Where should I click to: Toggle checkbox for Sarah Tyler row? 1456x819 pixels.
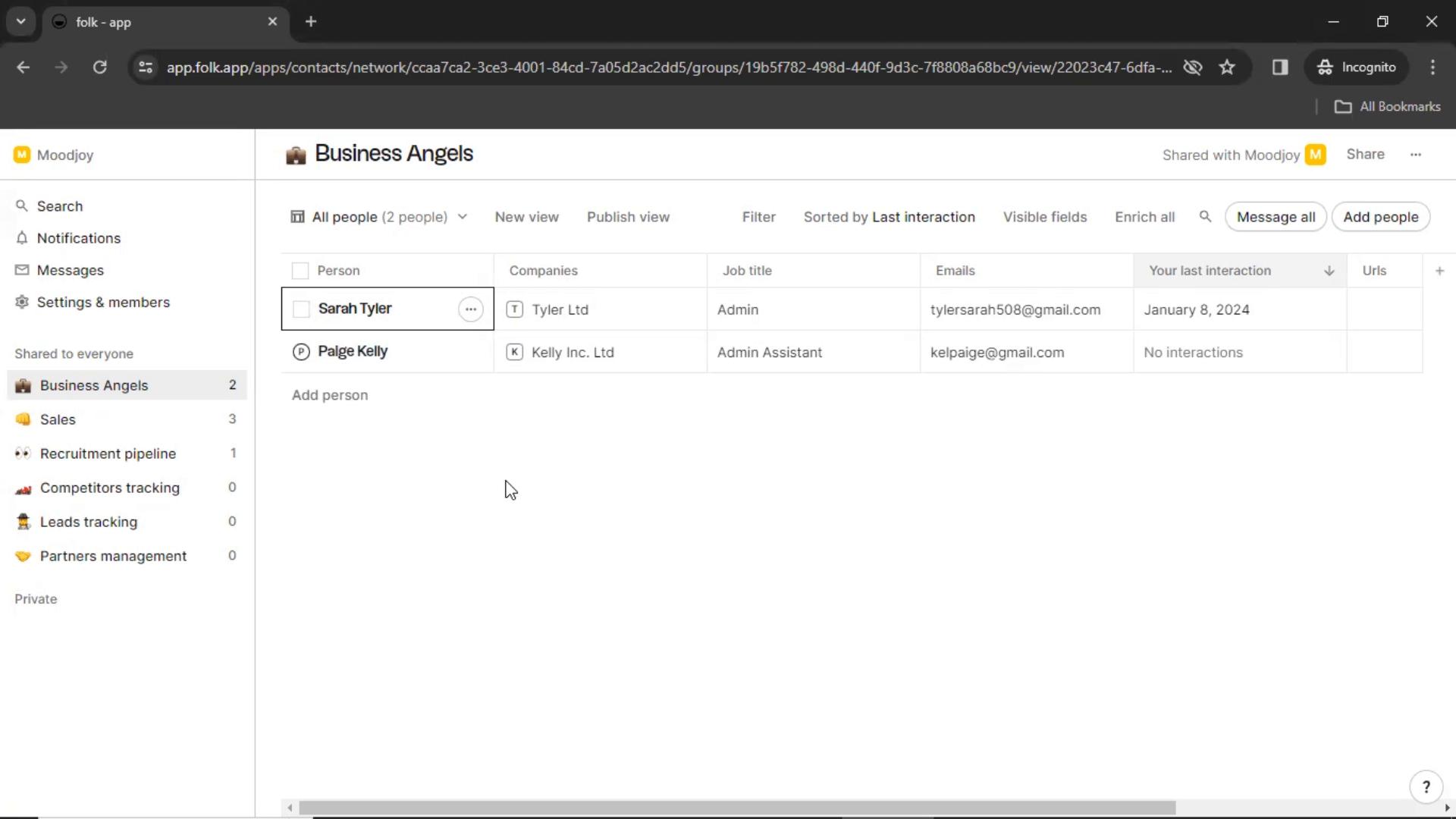pyautogui.click(x=301, y=308)
